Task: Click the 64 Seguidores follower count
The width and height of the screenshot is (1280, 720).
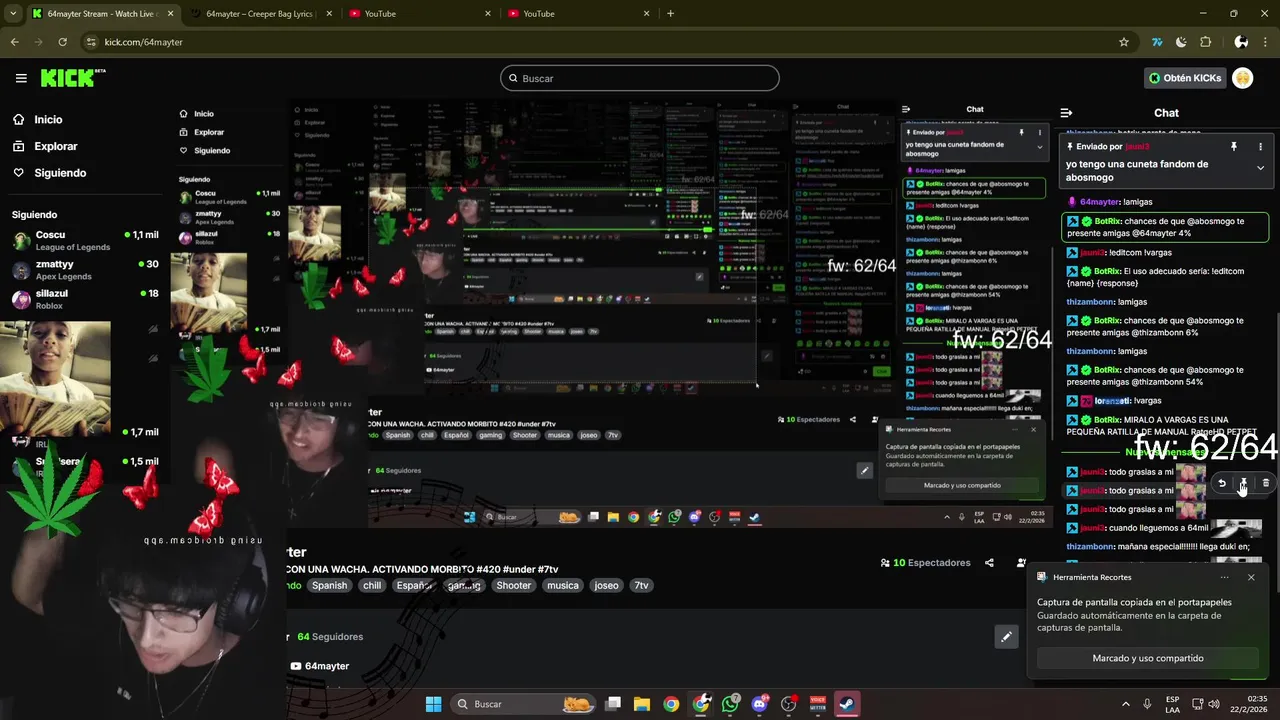Action: click(330, 637)
